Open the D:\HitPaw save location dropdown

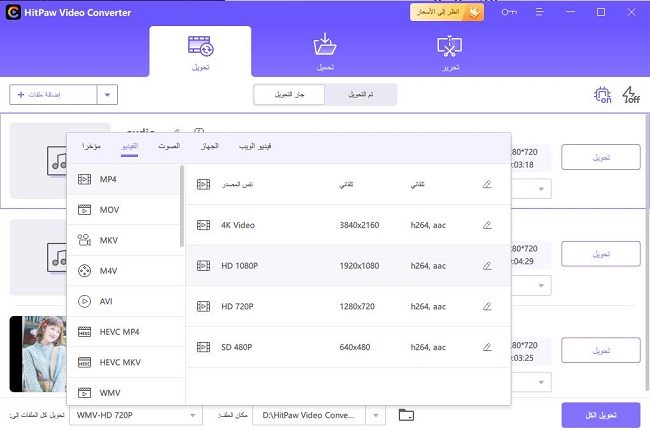pyautogui.click(x=376, y=415)
